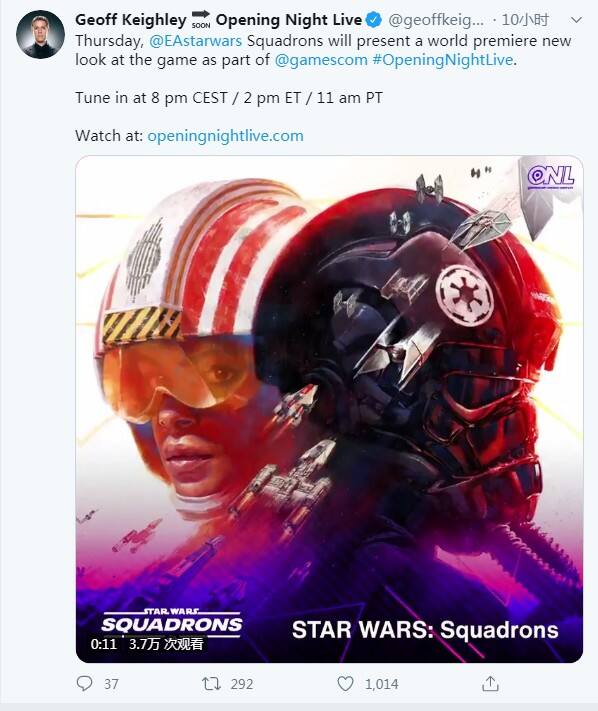This screenshot has width=598, height=711.
Task: Click the retweet arrows icon
Action: [x=211, y=683]
